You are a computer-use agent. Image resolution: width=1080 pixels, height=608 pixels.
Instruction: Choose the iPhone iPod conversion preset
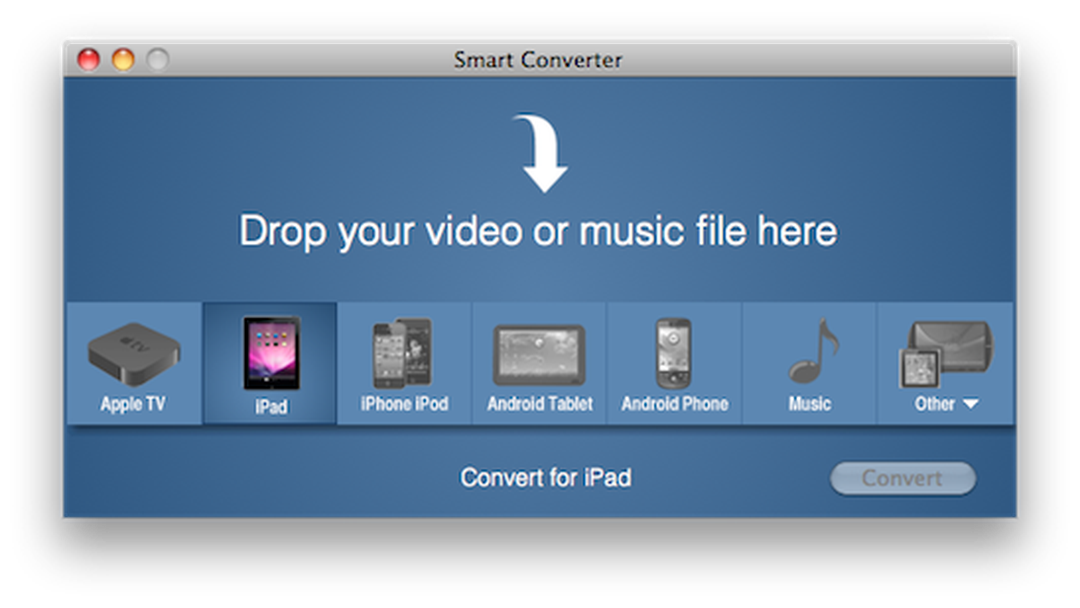[x=403, y=363]
